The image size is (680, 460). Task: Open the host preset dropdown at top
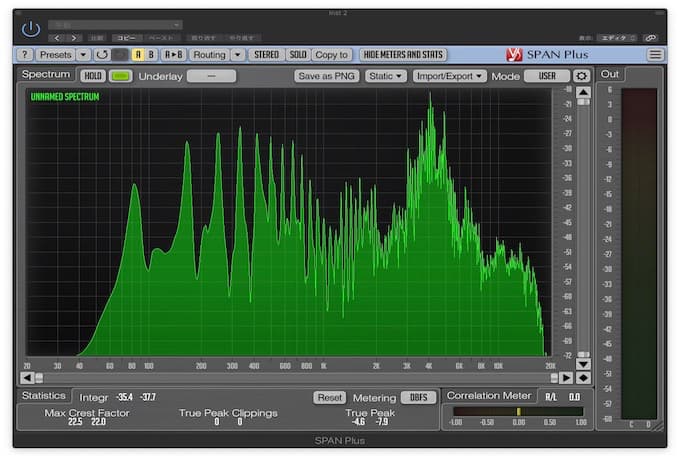115,25
